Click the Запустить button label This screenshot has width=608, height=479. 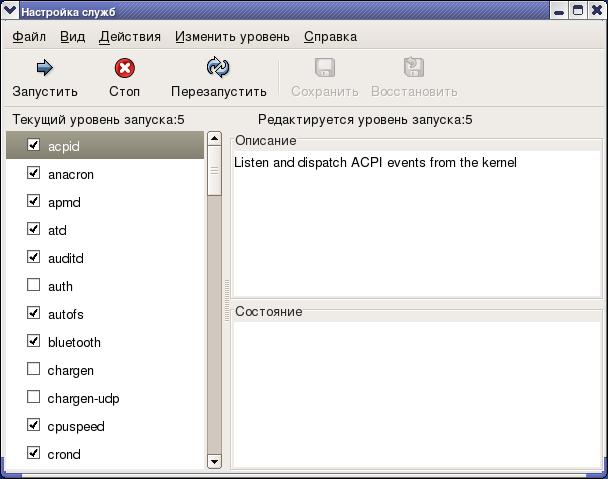pos(45,92)
